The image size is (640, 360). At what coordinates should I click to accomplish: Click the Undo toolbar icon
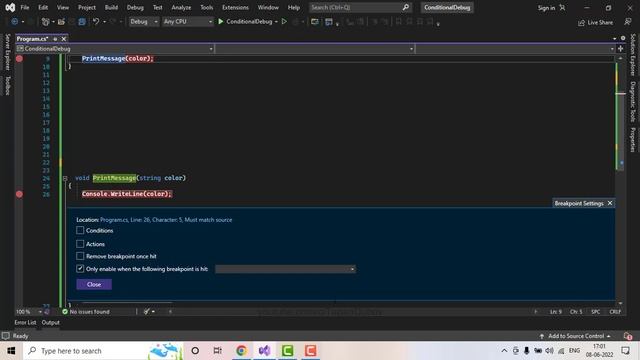tap(96, 22)
